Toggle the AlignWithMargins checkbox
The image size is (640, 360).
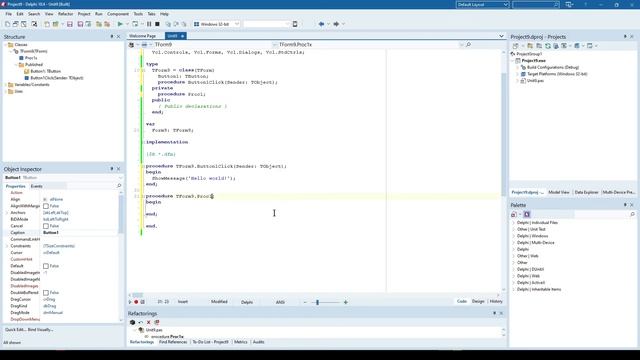click(46, 206)
